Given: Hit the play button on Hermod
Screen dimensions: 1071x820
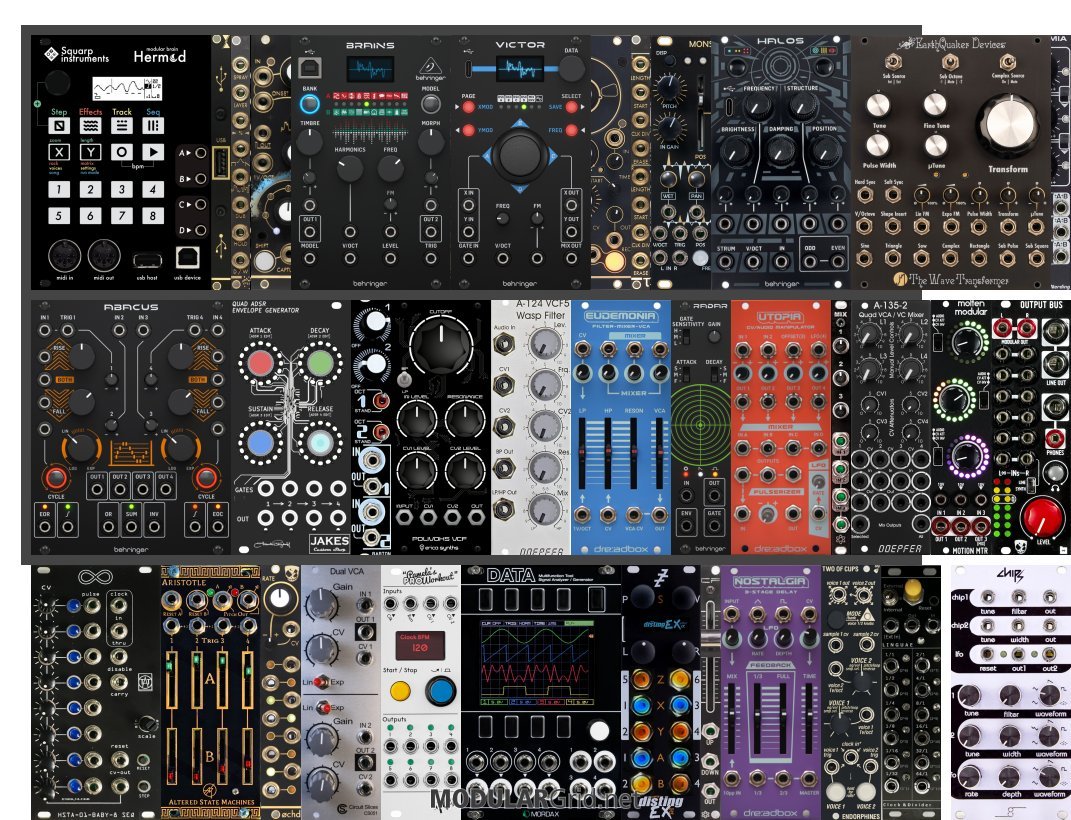Looking at the screenshot, I should [153, 152].
